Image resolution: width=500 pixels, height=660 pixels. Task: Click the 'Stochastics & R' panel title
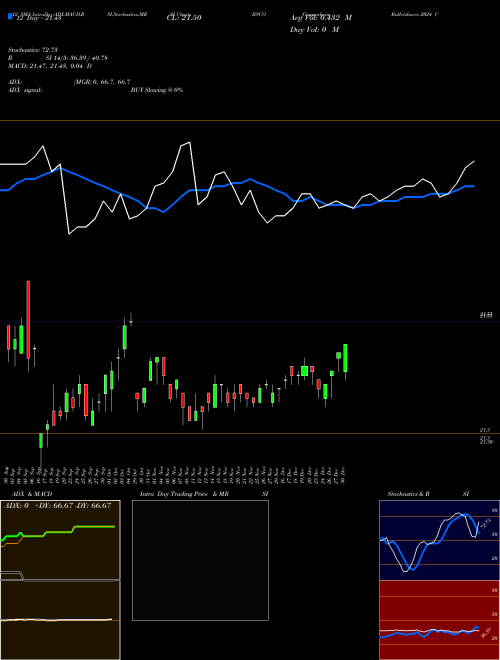[x=408, y=494]
